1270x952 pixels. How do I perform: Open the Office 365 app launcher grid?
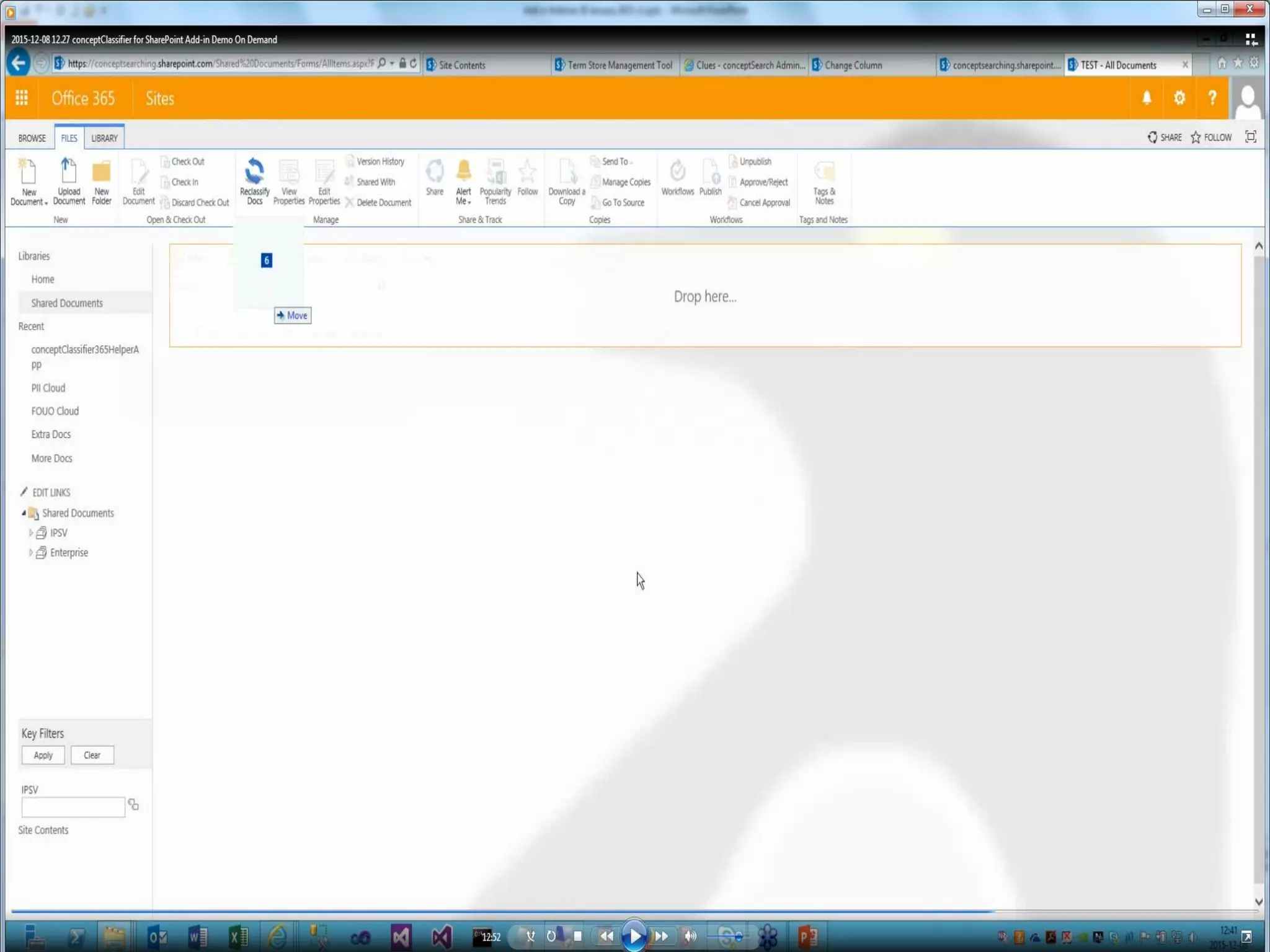coord(22,98)
